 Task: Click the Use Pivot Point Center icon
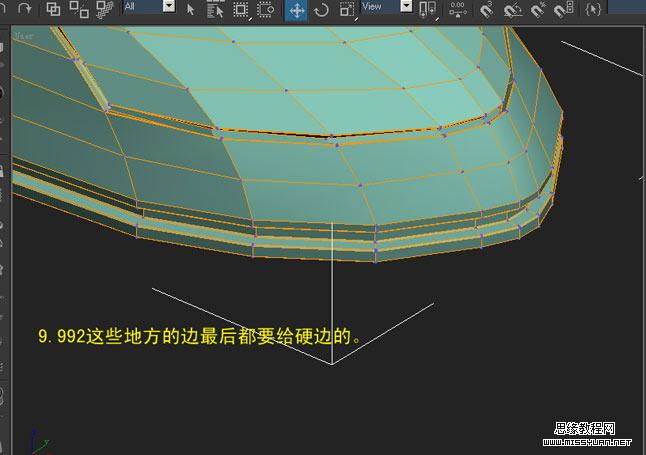coord(428,9)
